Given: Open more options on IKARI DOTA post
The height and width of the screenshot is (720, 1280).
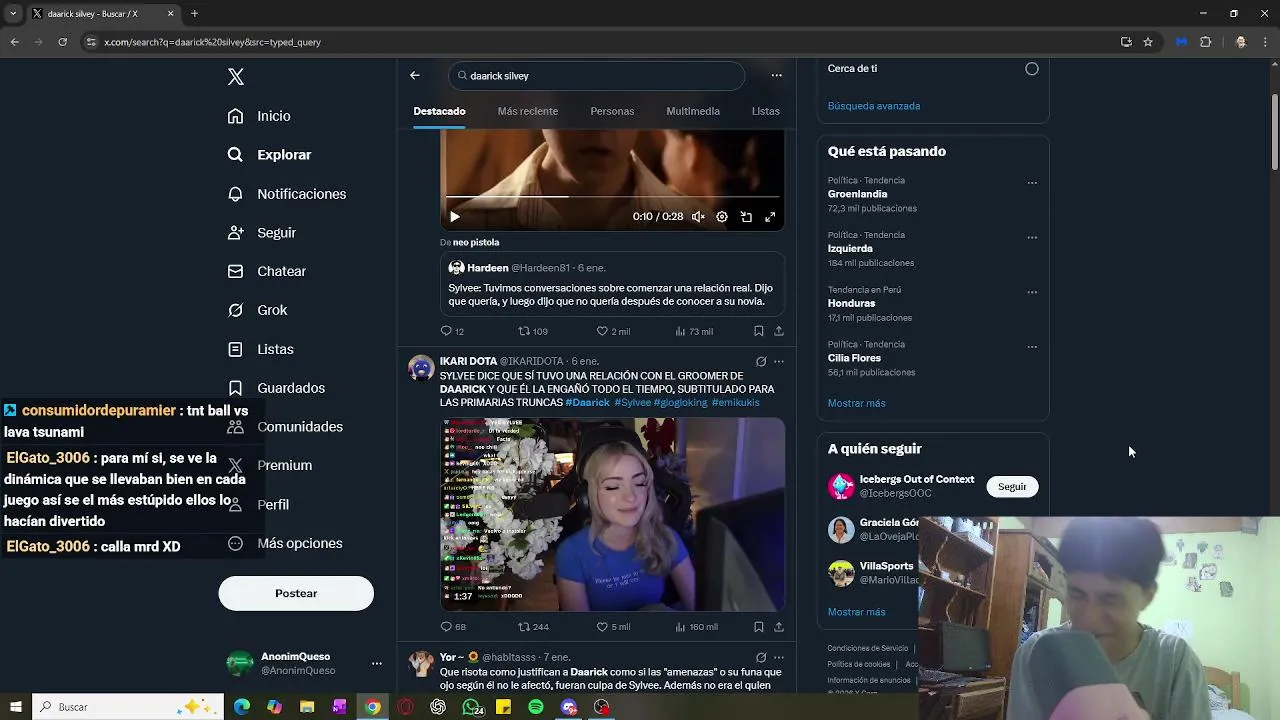Looking at the screenshot, I should click(x=779, y=362).
